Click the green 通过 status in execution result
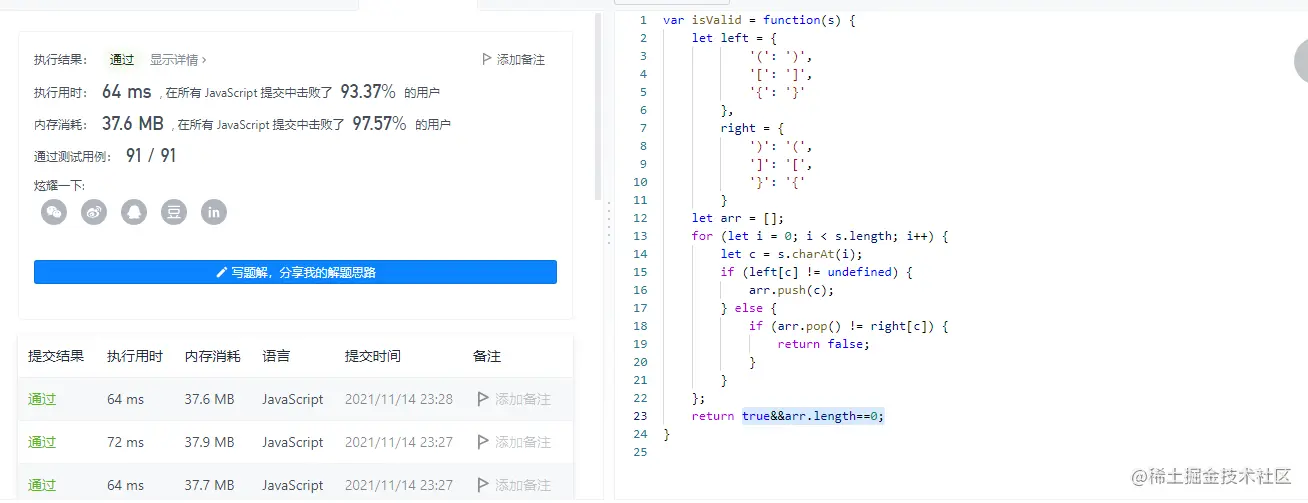The image size is (1308, 503). click(122, 60)
